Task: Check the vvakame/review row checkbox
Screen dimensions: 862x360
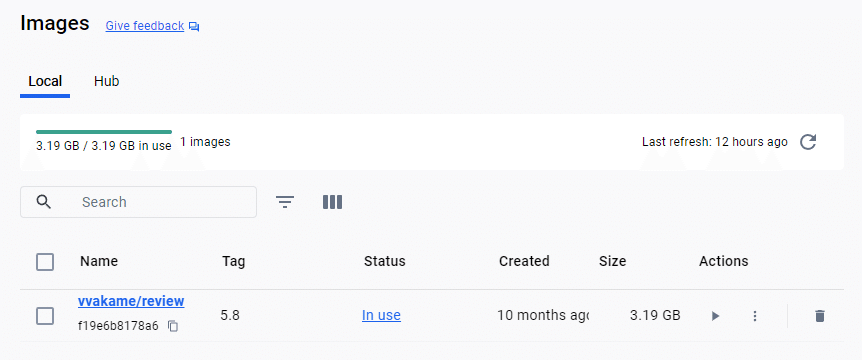Action: [45, 316]
